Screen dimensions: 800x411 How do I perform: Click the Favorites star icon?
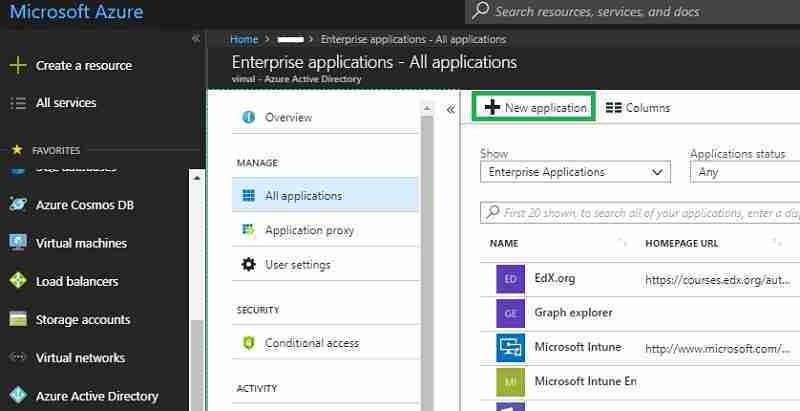click(x=17, y=150)
